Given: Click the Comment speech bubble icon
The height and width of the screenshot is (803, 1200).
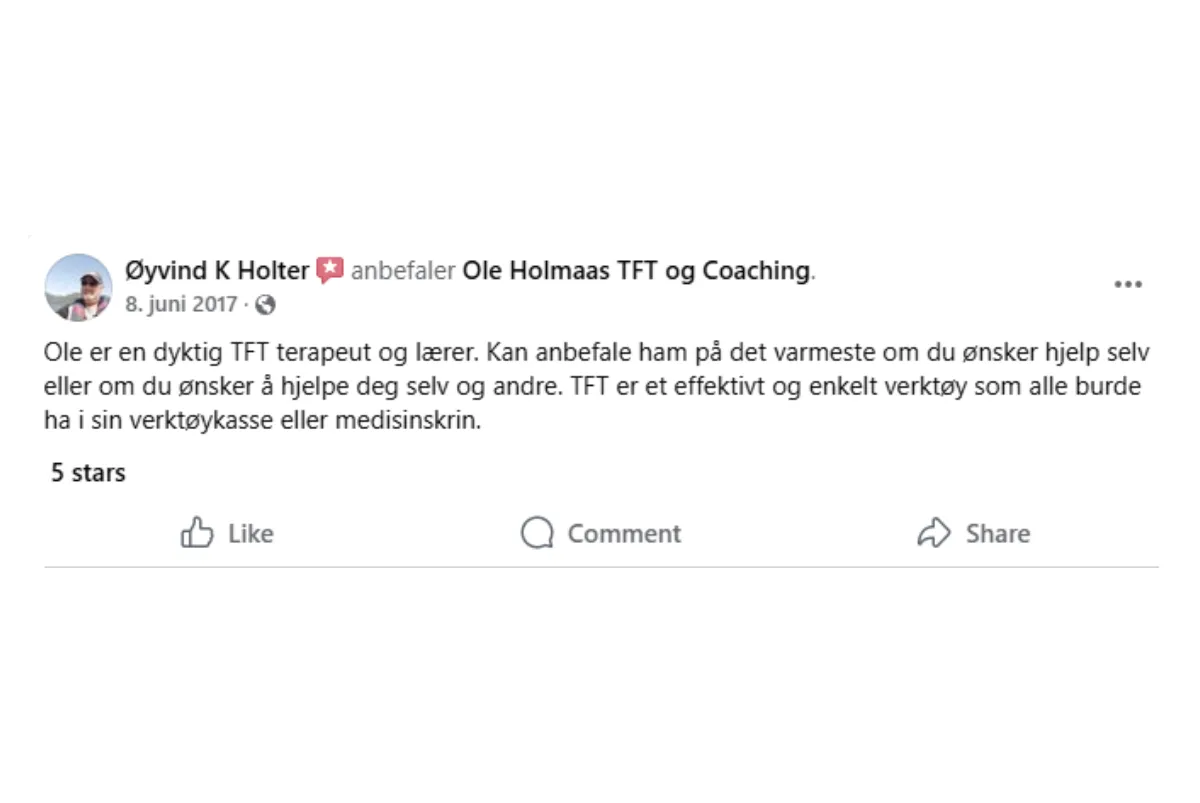Looking at the screenshot, I should click(x=537, y=533).
